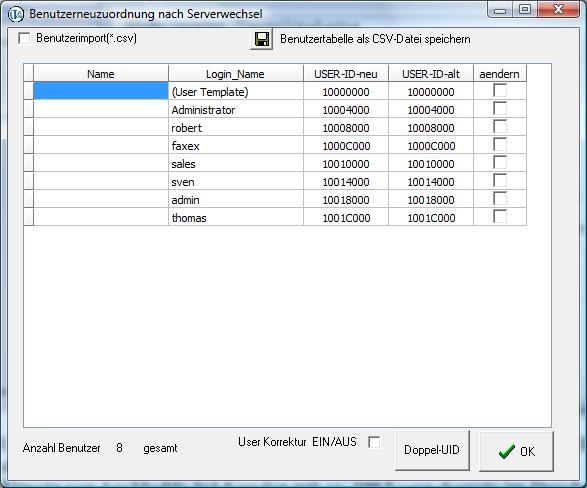The height and width of the screenshot is (488, 587).
Task: Check aendern box for Administrator row
Action: coord(500,109)
